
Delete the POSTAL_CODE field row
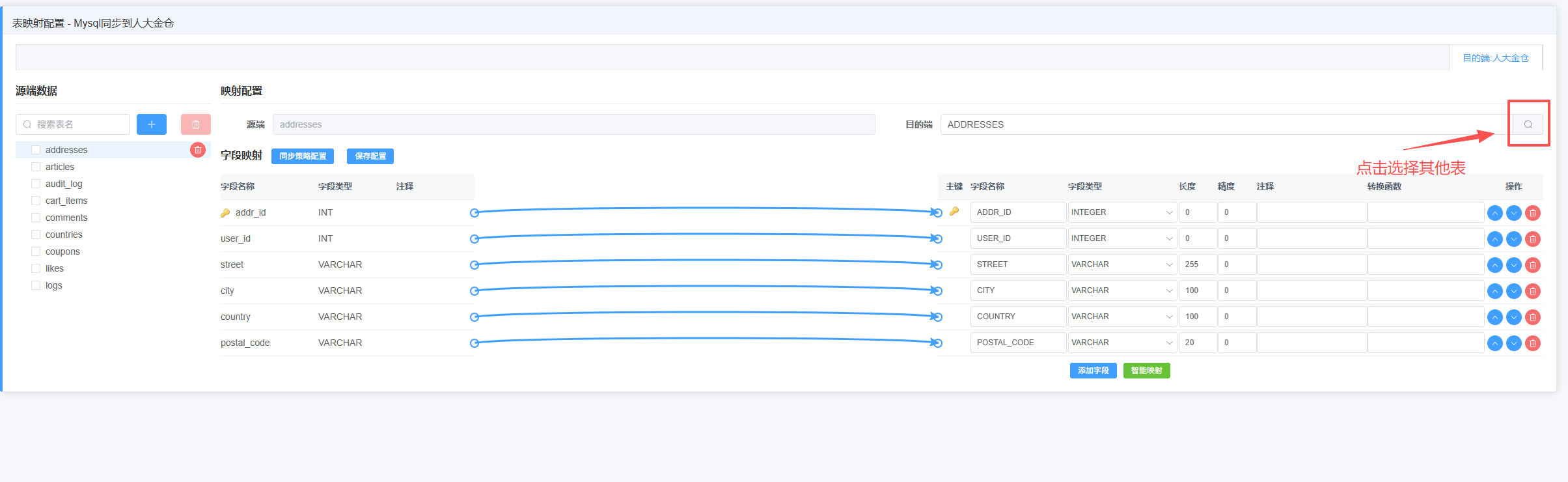point(1533,343)
